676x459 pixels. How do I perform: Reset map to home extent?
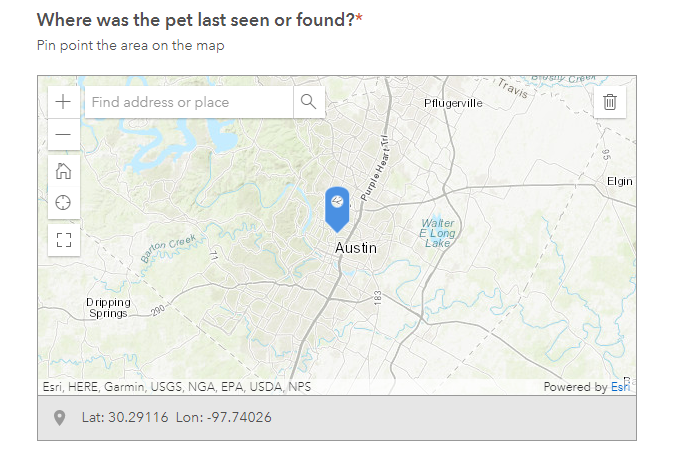click(x=63, y=171)
